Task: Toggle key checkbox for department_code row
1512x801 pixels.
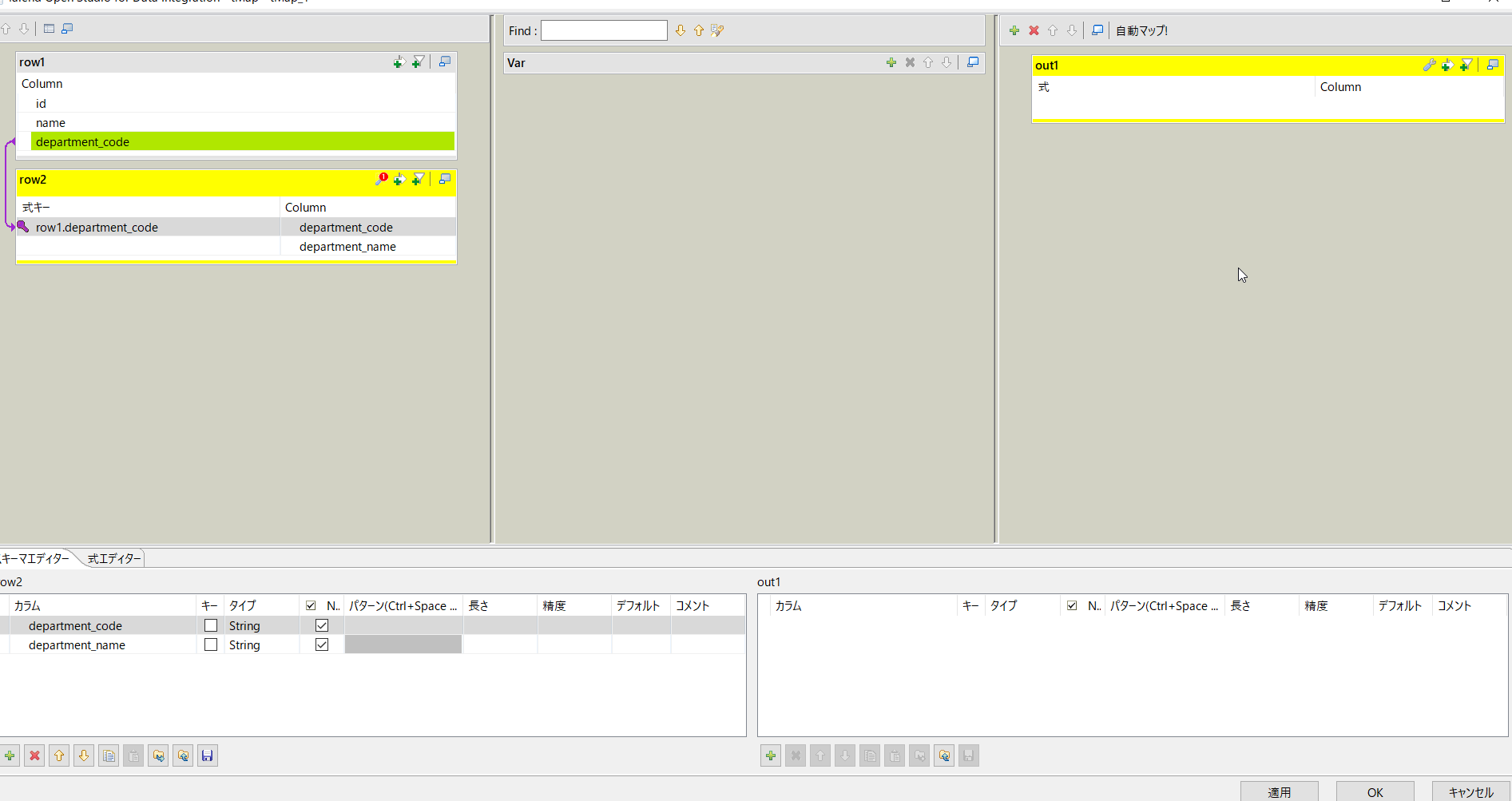Action: [211, 625]
